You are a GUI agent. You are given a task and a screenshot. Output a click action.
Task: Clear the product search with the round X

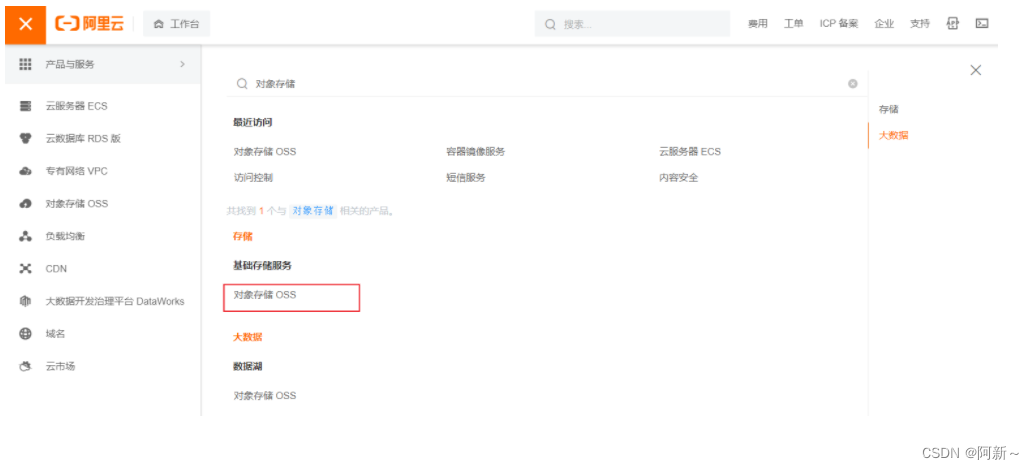[853, 84]
